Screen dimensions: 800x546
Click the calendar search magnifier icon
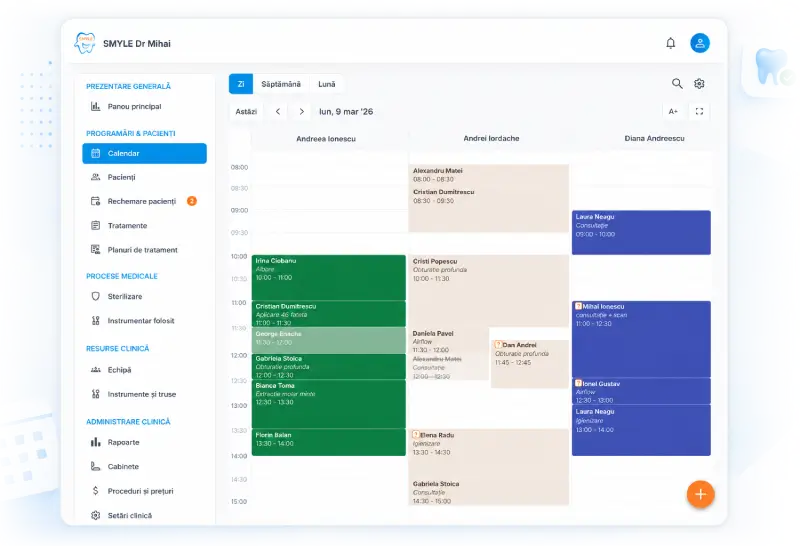[677, 83]
